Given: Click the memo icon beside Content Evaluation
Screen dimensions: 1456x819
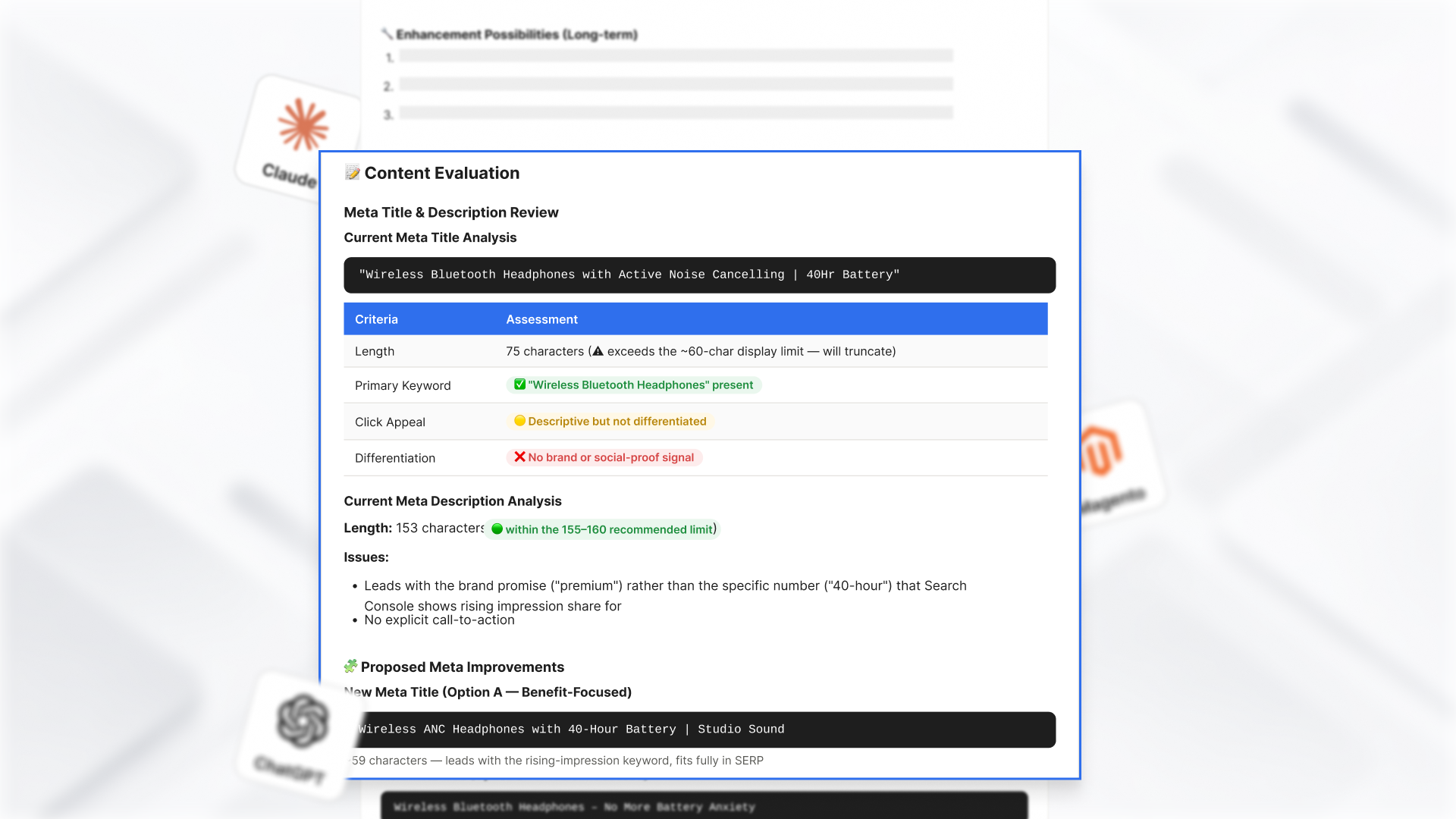Looking at the screenshot, I should 352,173.
